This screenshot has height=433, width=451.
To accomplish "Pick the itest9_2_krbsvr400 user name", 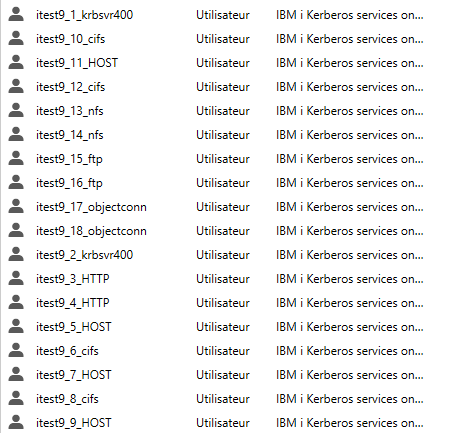I will coord(84,255).
